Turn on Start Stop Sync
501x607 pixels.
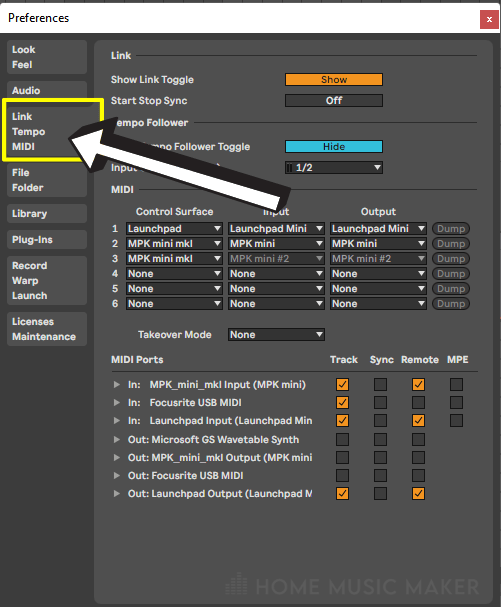pyautogui.click(x=334, y=100)
